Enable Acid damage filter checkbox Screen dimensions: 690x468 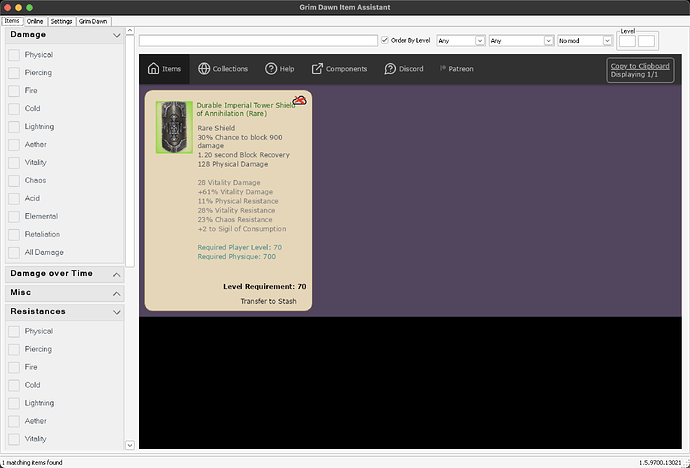pyautogui.click(x=14, y=199)
